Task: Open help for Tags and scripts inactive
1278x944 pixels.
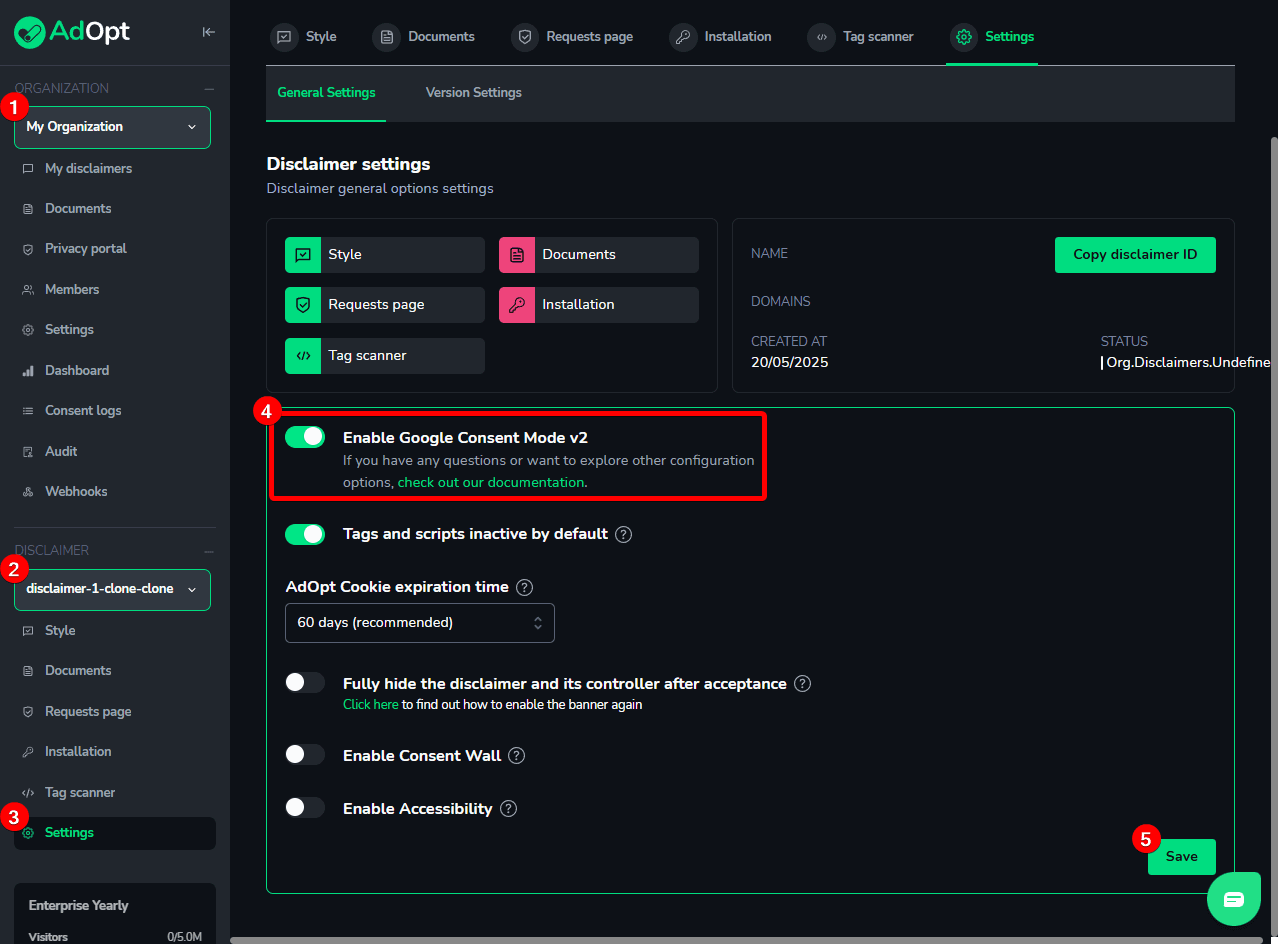Action: [624, 534]
